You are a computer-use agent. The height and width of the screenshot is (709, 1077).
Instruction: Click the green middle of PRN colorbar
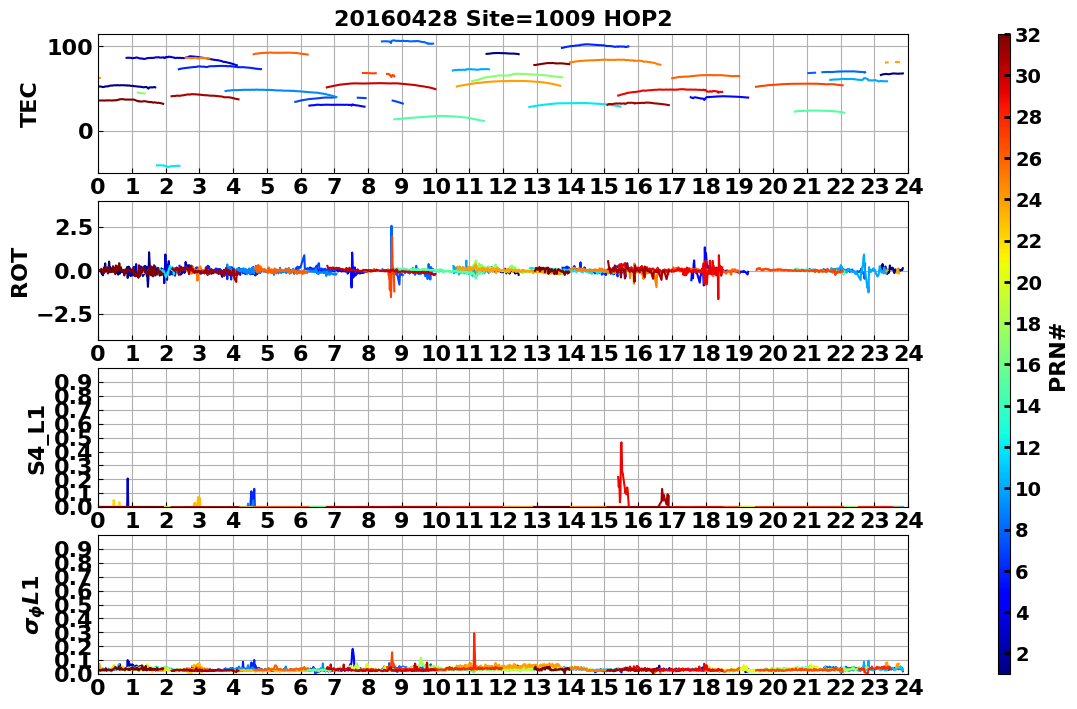tap(1004, 354)
